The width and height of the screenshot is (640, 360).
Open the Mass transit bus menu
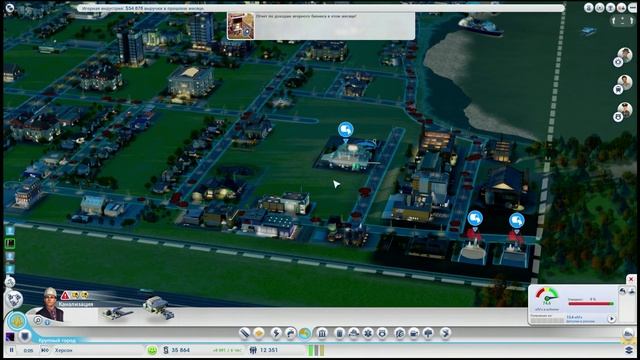coord(413,333)
